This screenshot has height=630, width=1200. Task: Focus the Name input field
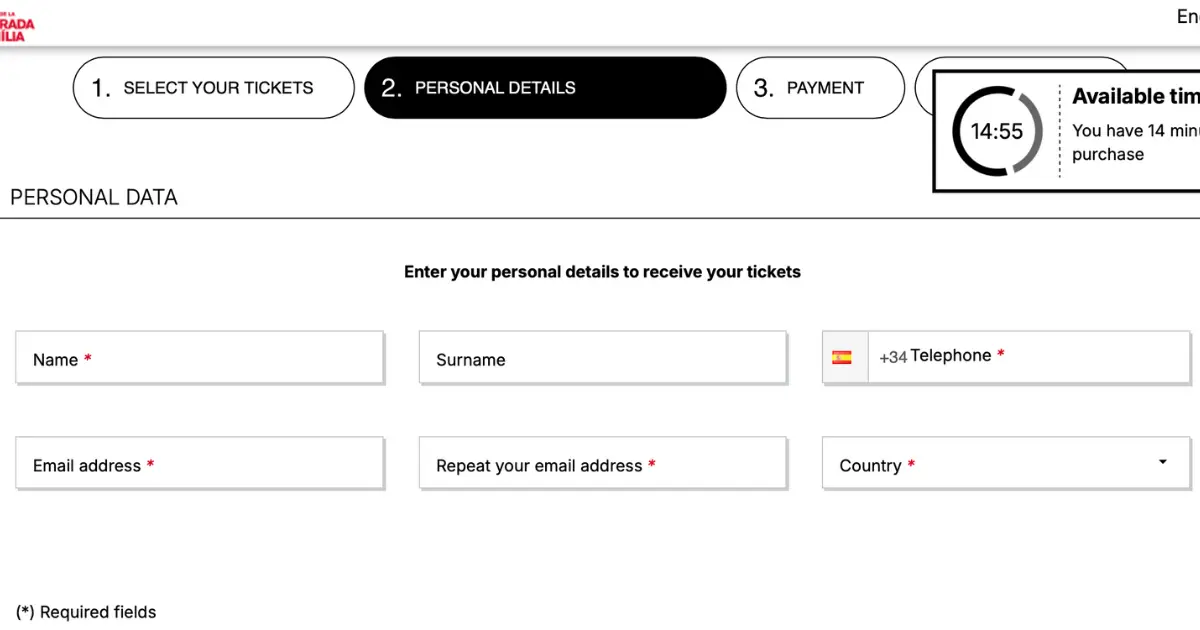pos(200,358)
